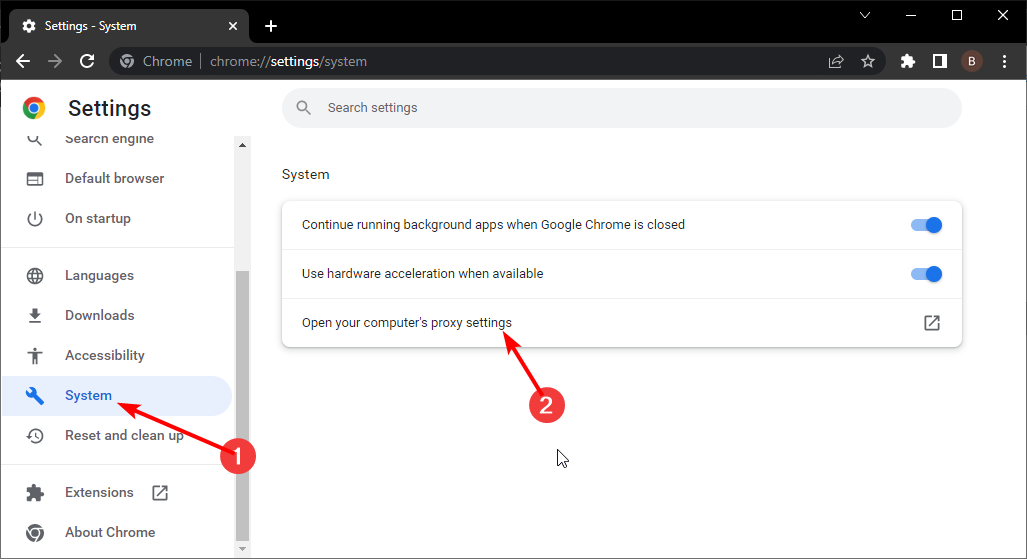Image resolution: width=1027 pixels, height=559 pixels.
Task: Open your computer's proxy settings
Action: [x=622, y=323]
